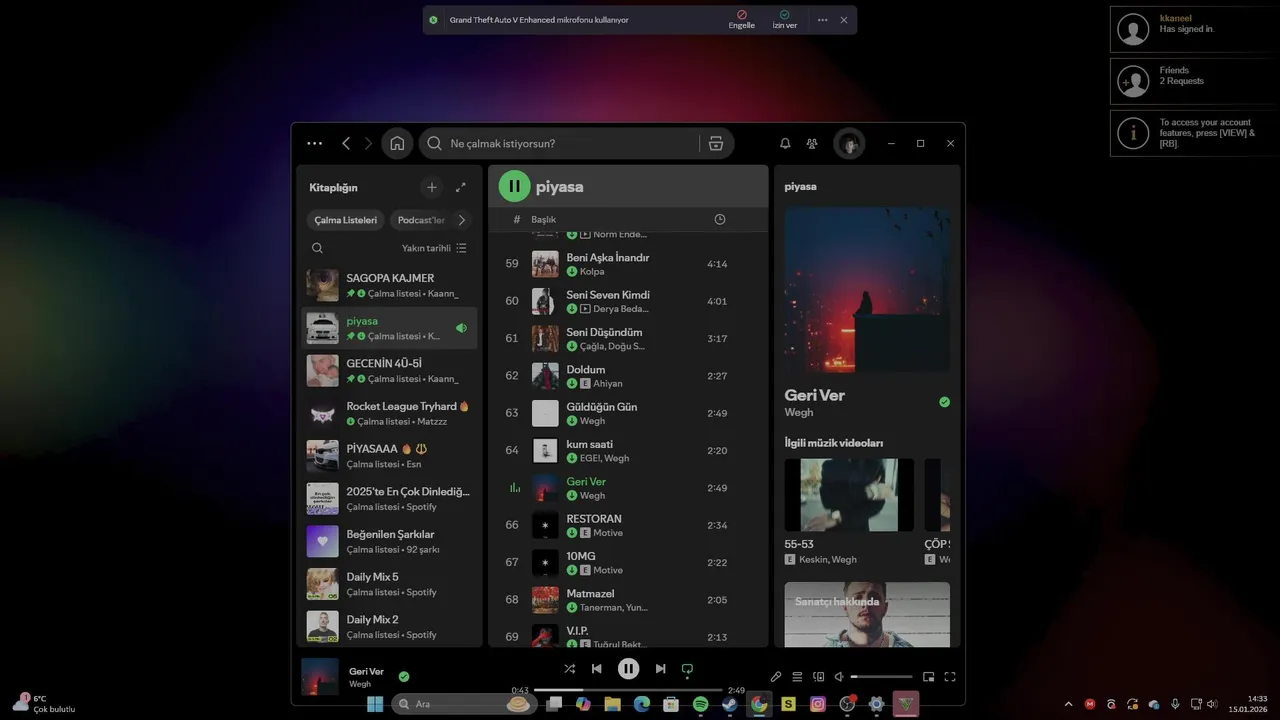1280x720 pixels.
Task: Open SAGOPA KAJMER playlist
Action: 390,285
